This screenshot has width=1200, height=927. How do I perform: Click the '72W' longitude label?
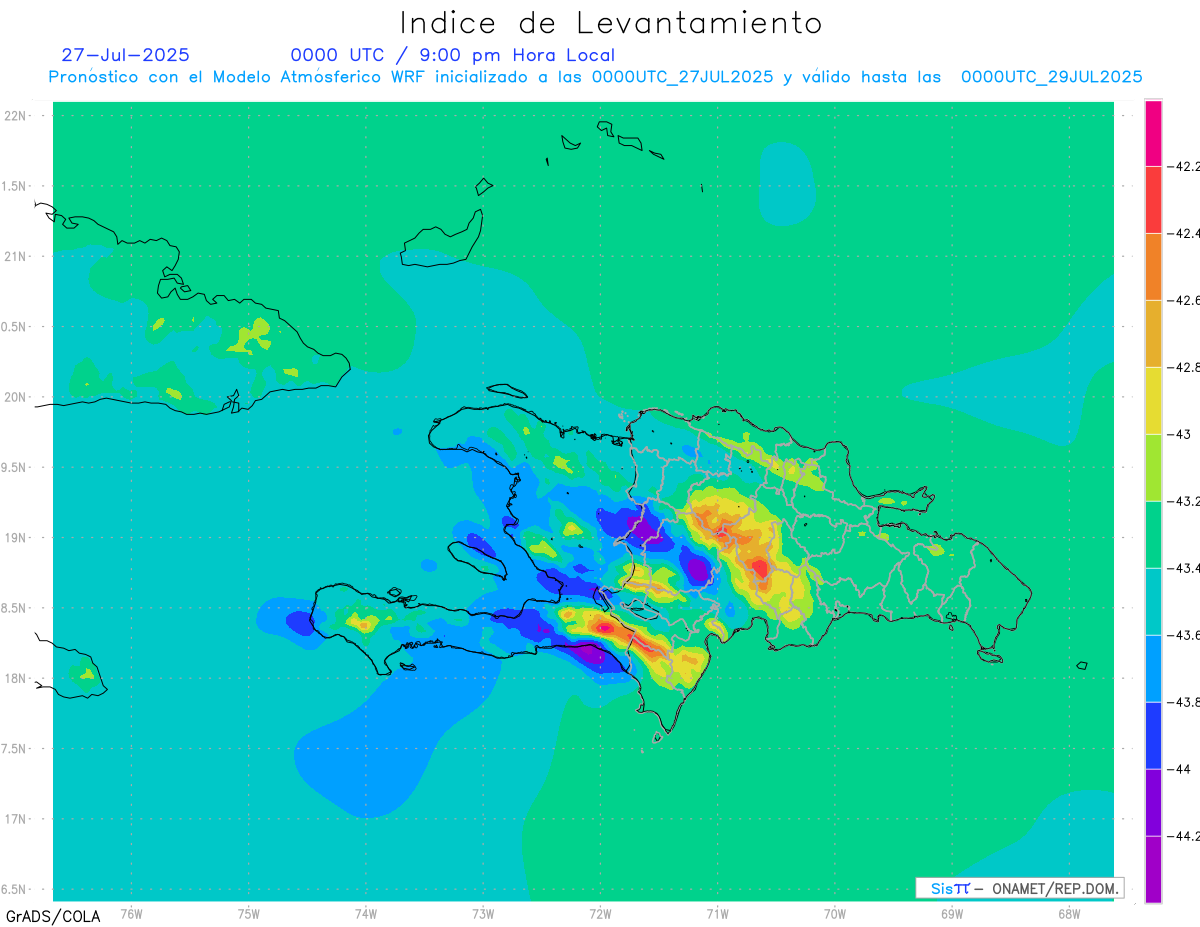[600, 913]
